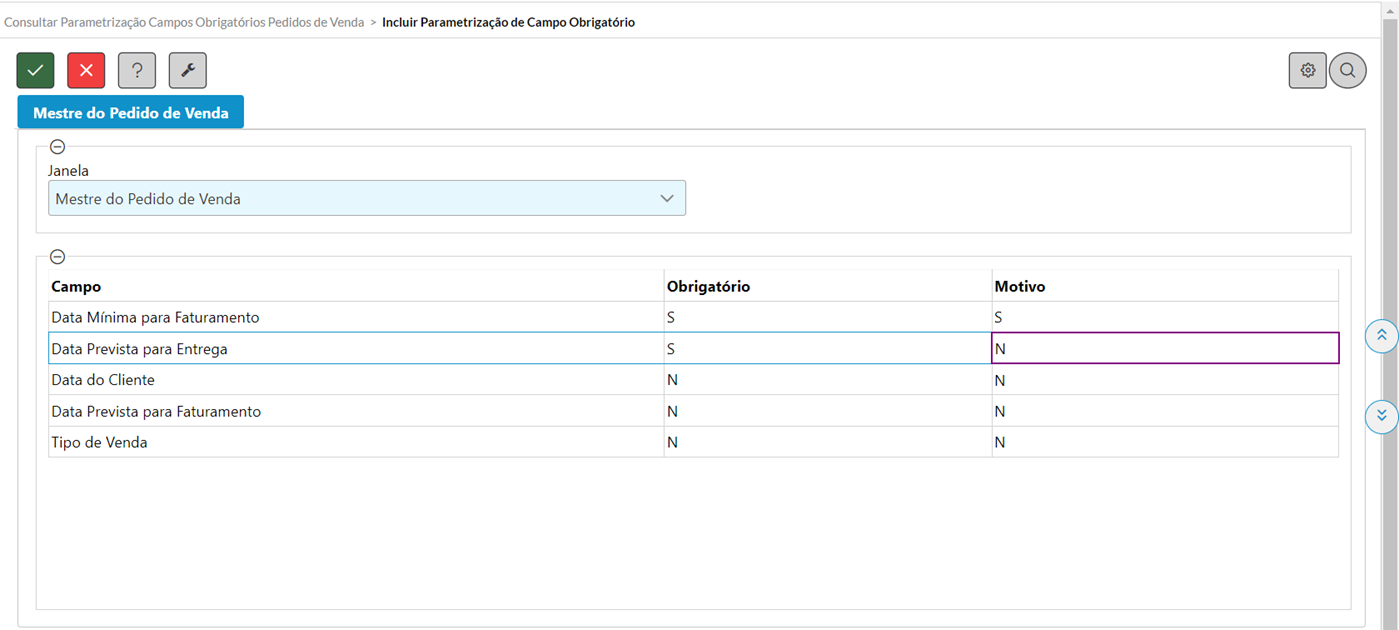Click the Campo column header

coord(356,286)
